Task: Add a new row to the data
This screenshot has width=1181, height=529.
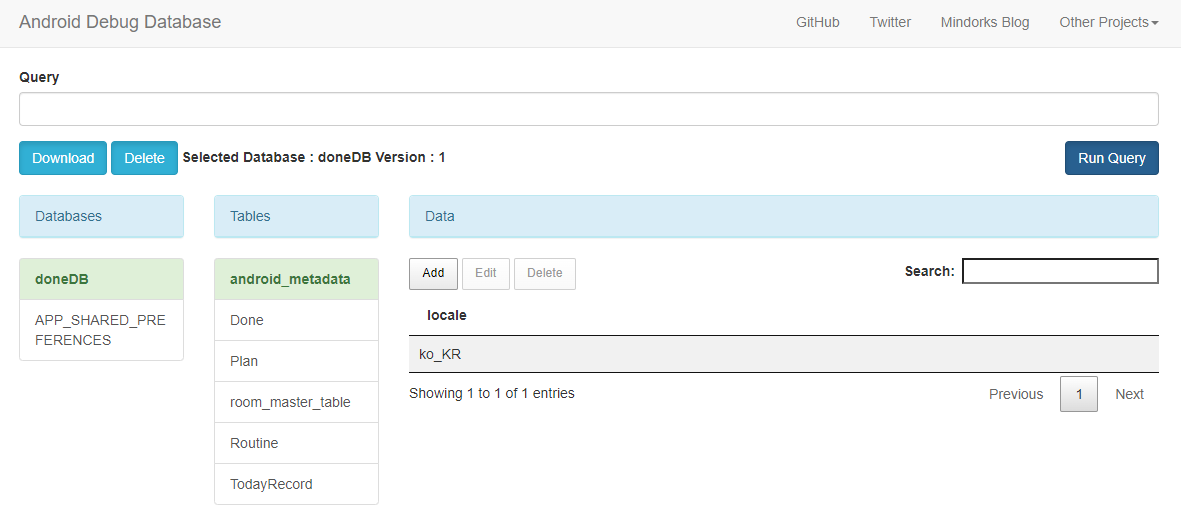Action: pos(433,273)
